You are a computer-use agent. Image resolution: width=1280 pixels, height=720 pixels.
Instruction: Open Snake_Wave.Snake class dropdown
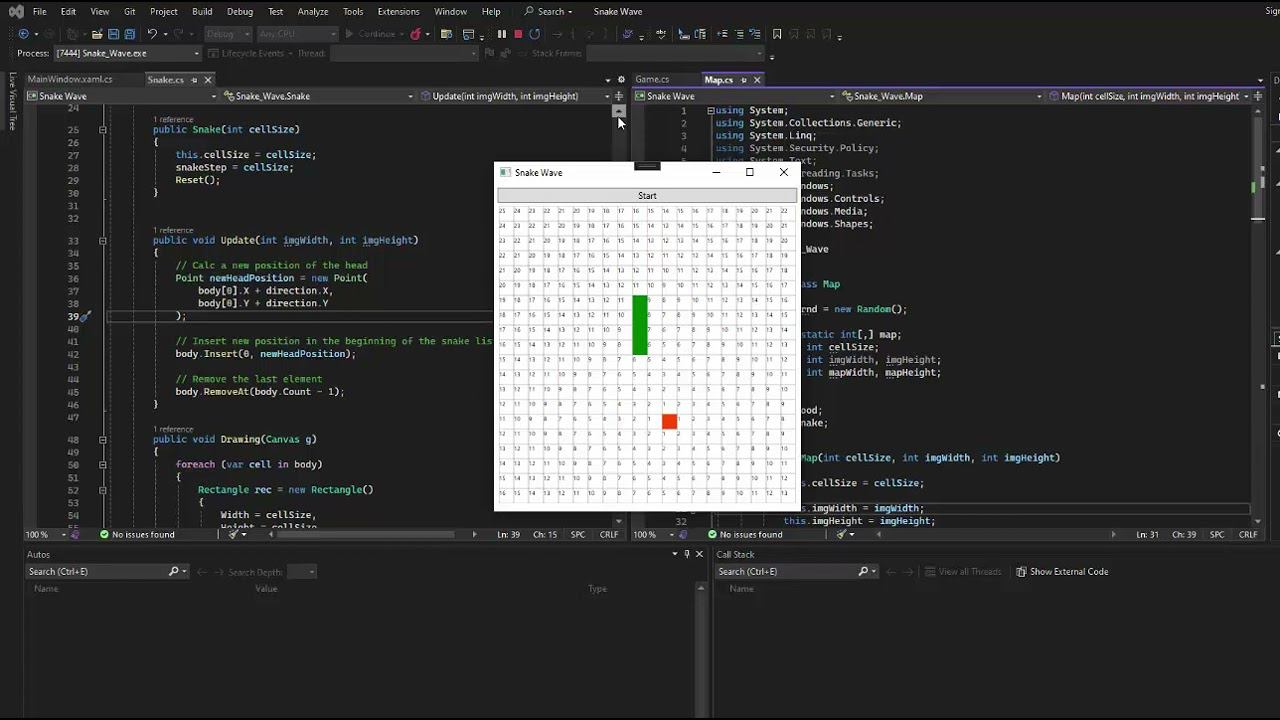coord(320,96)
